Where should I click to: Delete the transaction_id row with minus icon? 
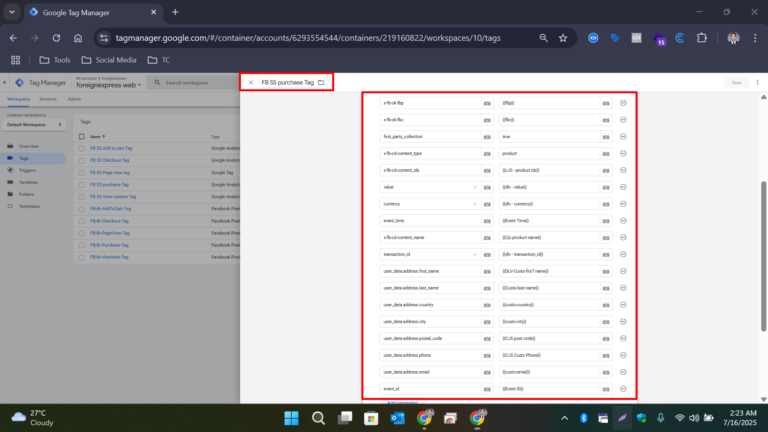(623, 254)
